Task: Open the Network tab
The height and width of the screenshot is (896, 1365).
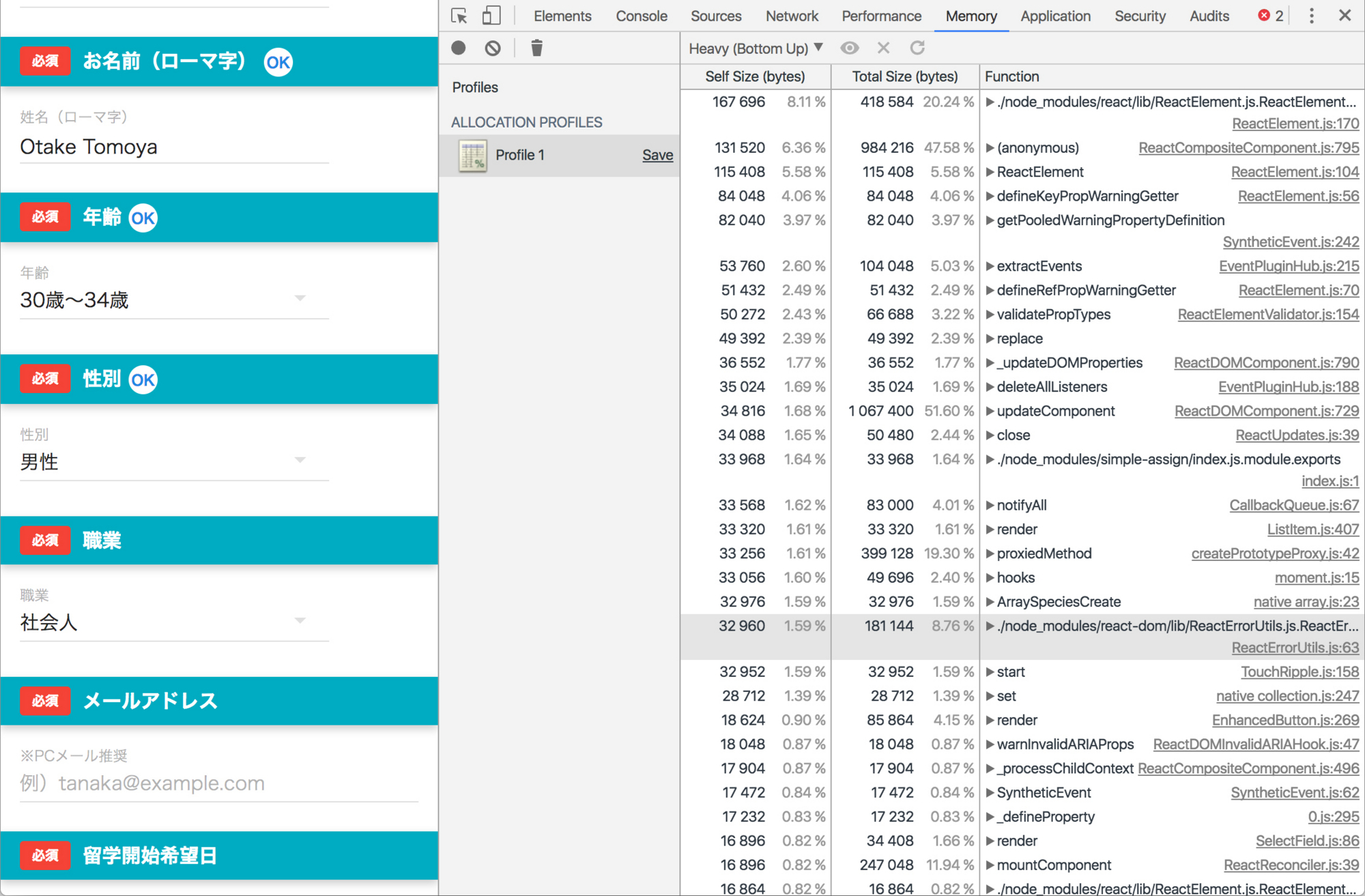Action: click(792, 16)
